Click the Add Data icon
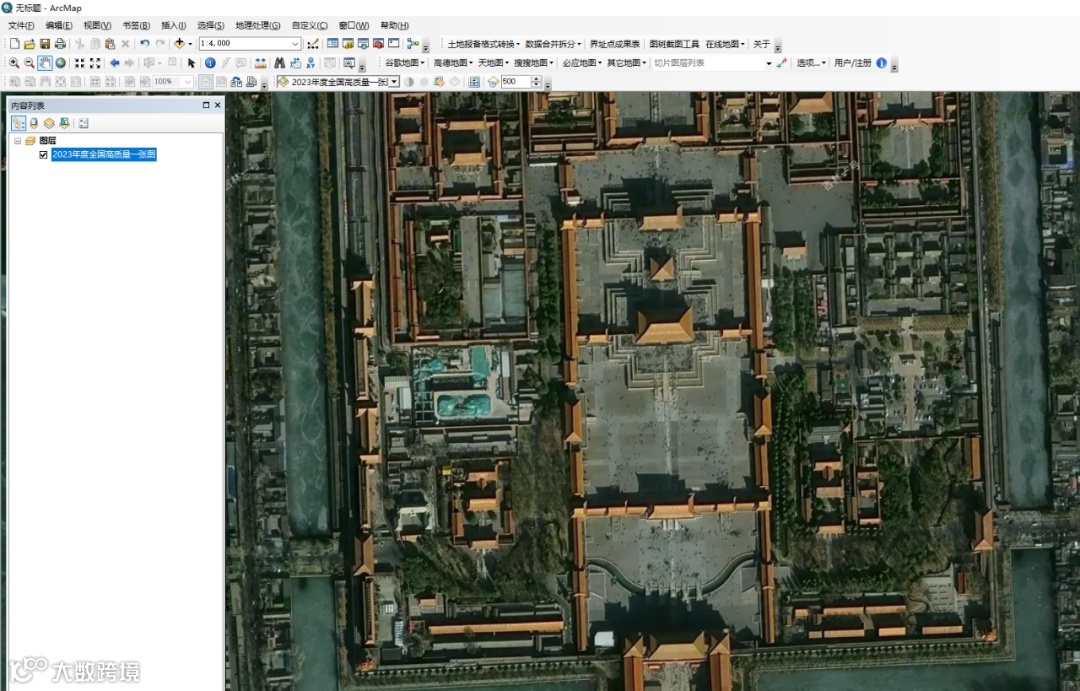Viewport: 1080px width, 691px height. pos(180,43)
